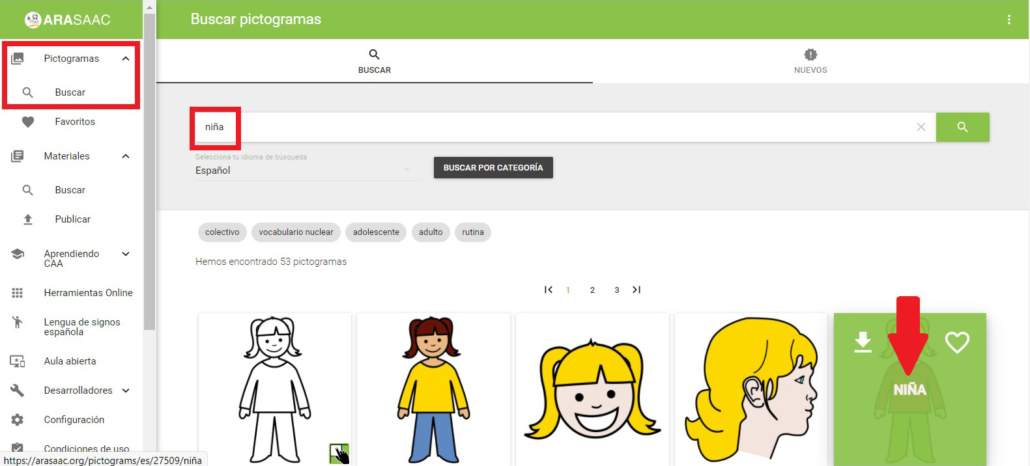Select the adolescente filter chip
Screen dimensions: 1030x466
pyautogui.click(x=376, y=232)
